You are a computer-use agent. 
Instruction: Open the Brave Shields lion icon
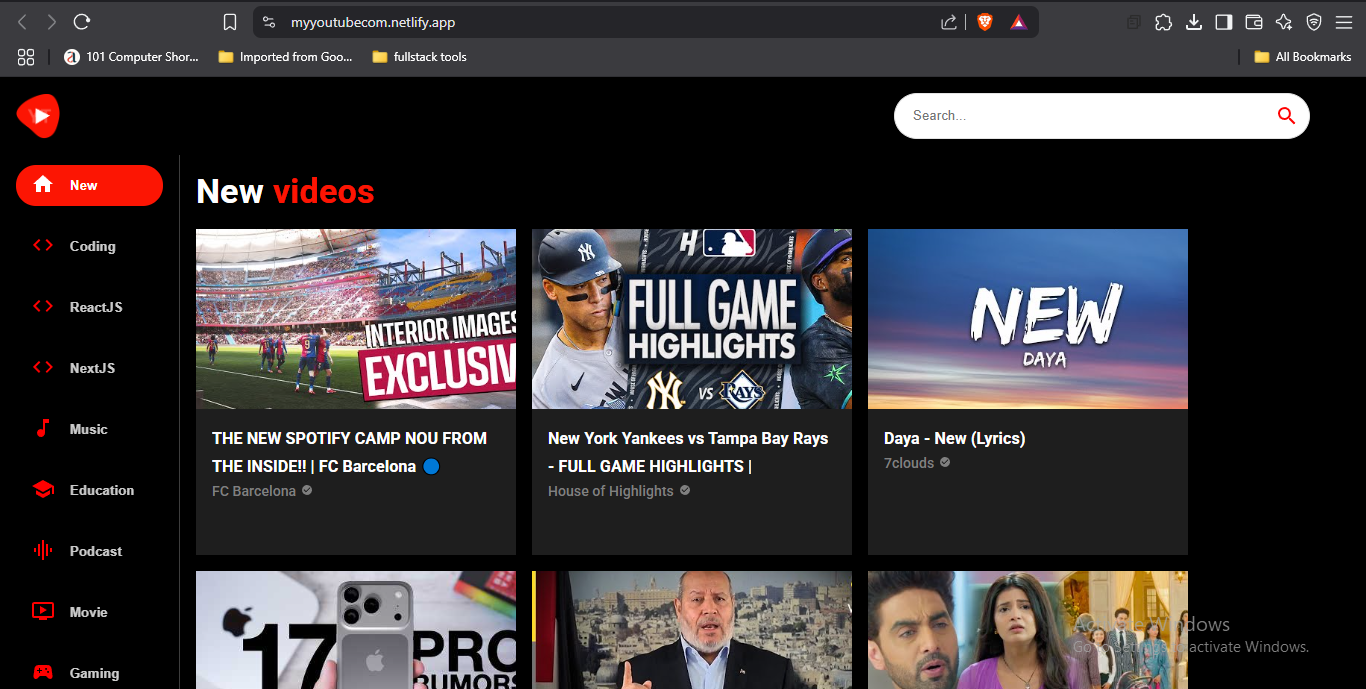coord(985,22)
